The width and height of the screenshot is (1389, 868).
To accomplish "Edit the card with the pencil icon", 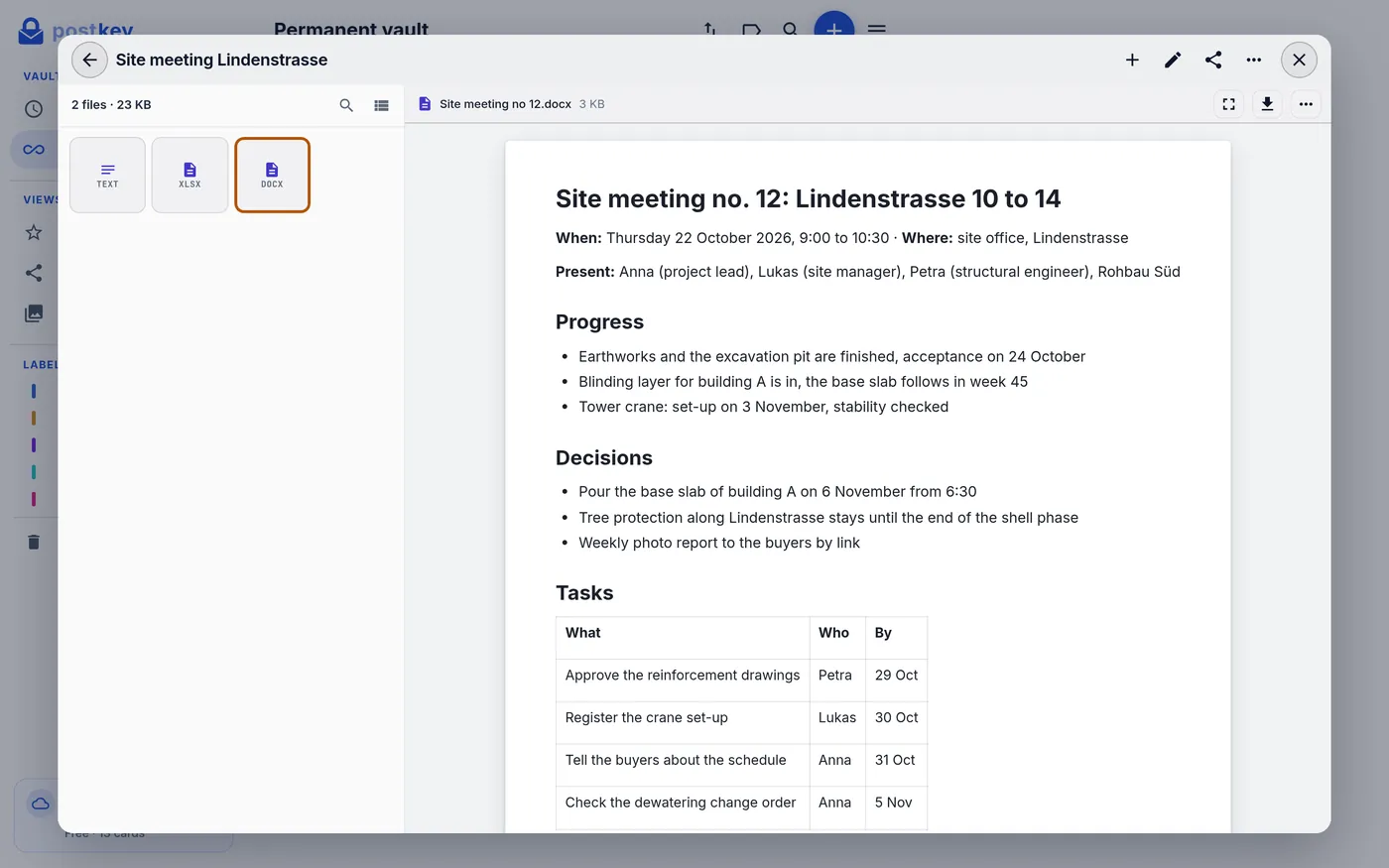I will [x=1173, y=60].
